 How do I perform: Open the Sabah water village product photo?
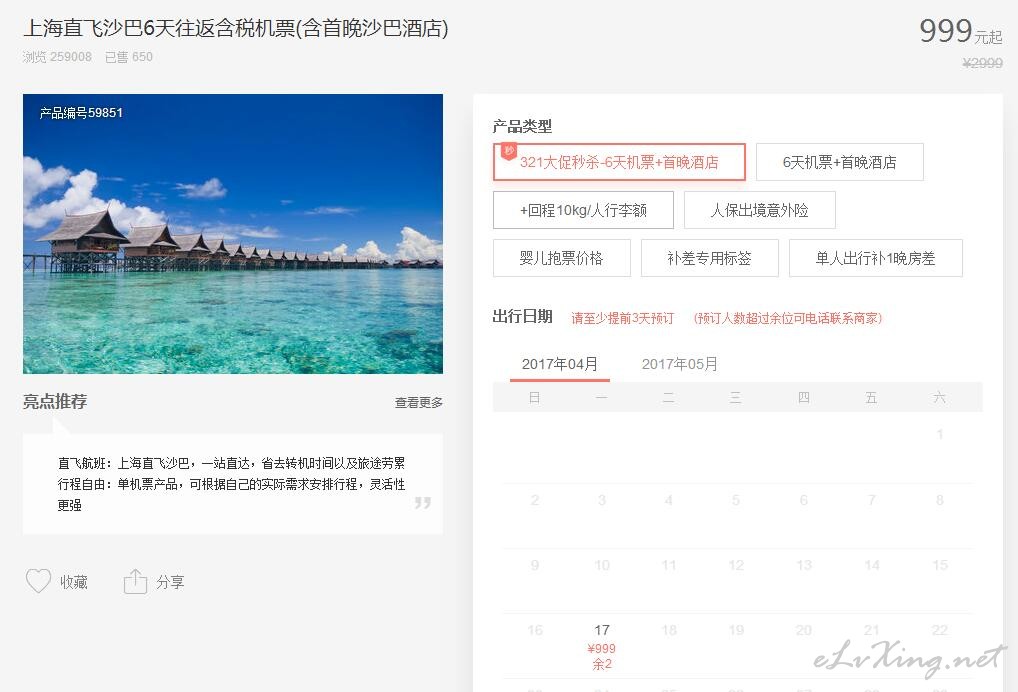coord(233,234)
